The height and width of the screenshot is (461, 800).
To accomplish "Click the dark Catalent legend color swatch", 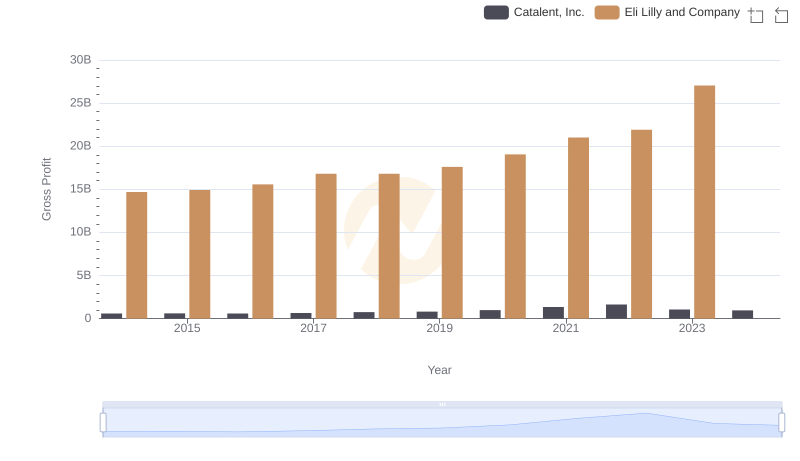I will pos(497,12).
